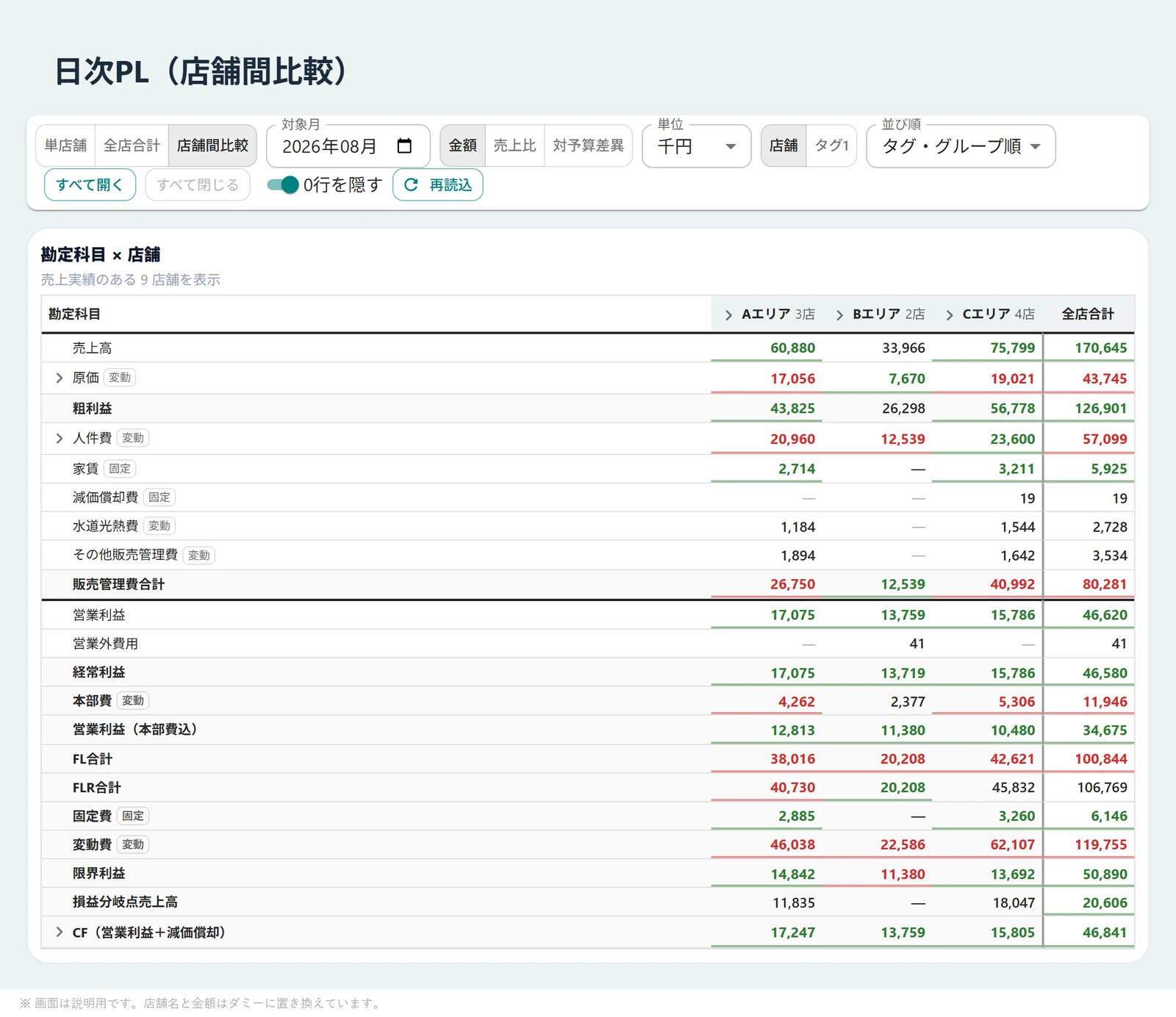Expand the CF(営業利益+減価償却)row
This screenshot has width=1176, height=1017.
tap(60, 932)
